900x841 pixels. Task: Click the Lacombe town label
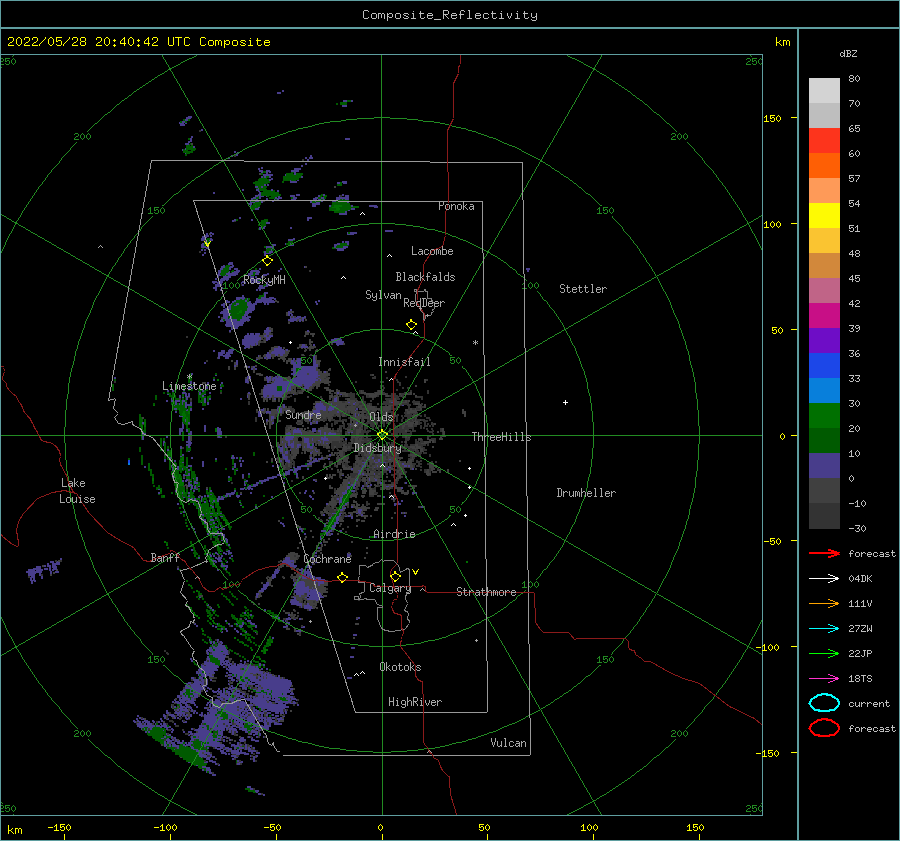(x=432, y=251)
